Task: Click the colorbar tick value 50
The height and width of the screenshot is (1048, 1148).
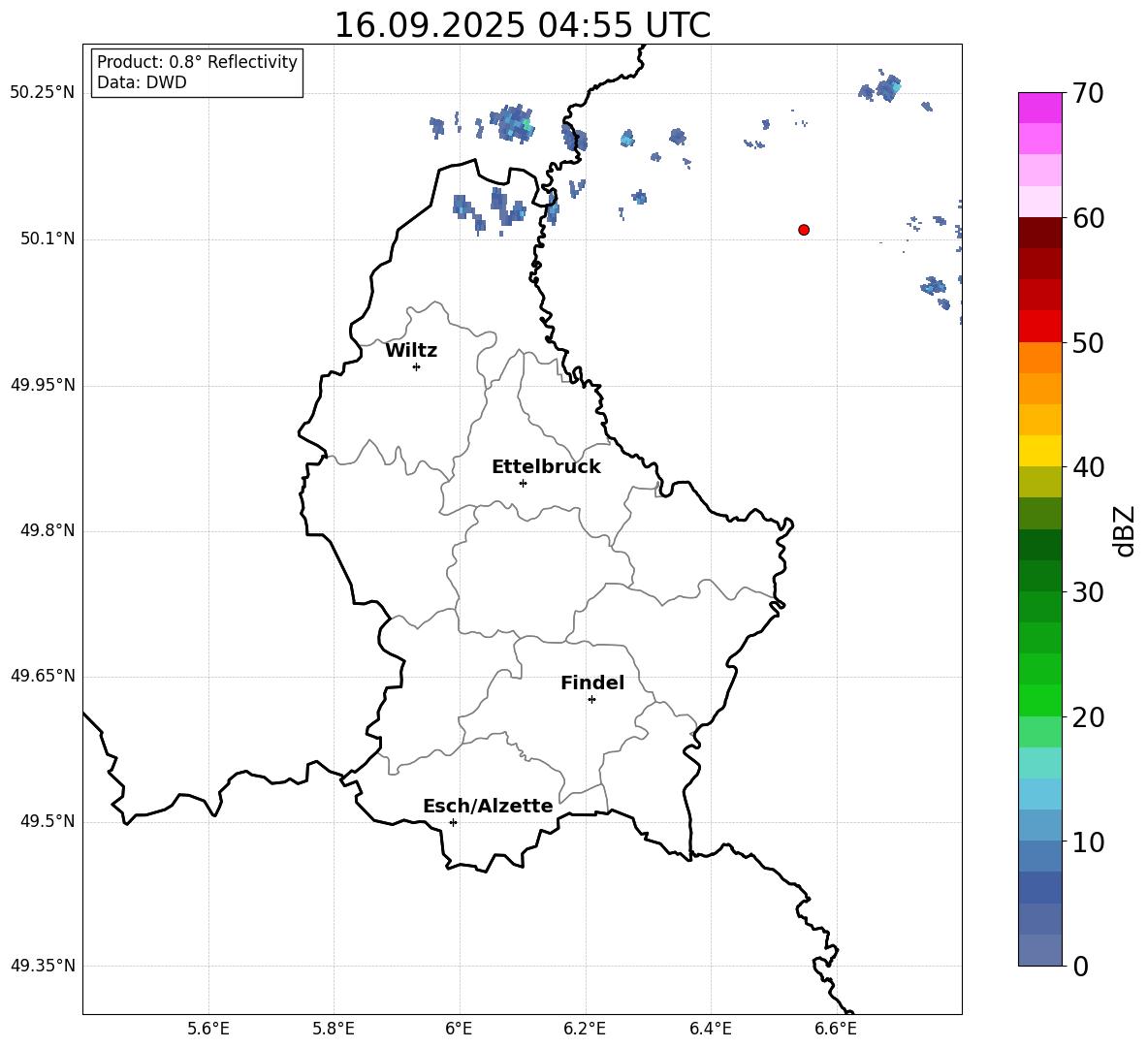Action: pos(1088,343)
